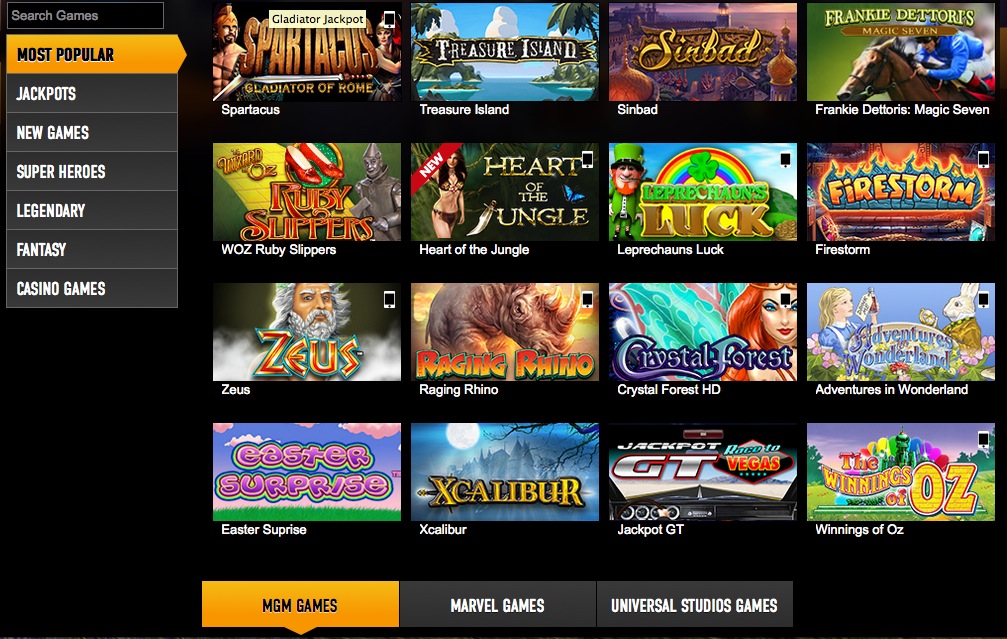Select the Jackpots category
The height and width of the screenshot is (639, 1007).
tap(92, 94)
